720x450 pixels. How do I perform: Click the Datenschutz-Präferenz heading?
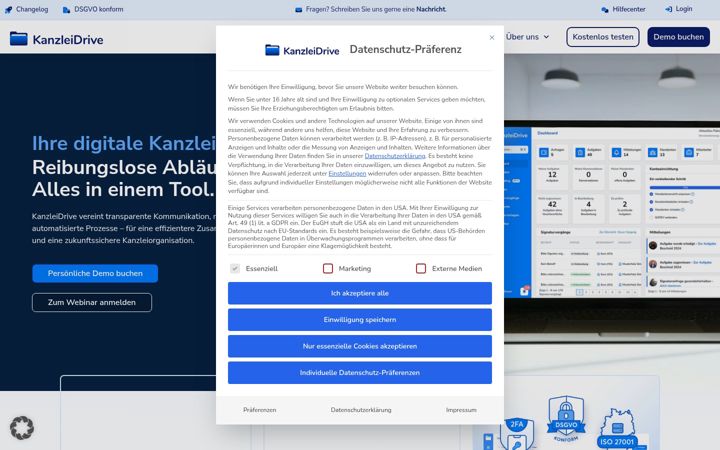[405, 49]
